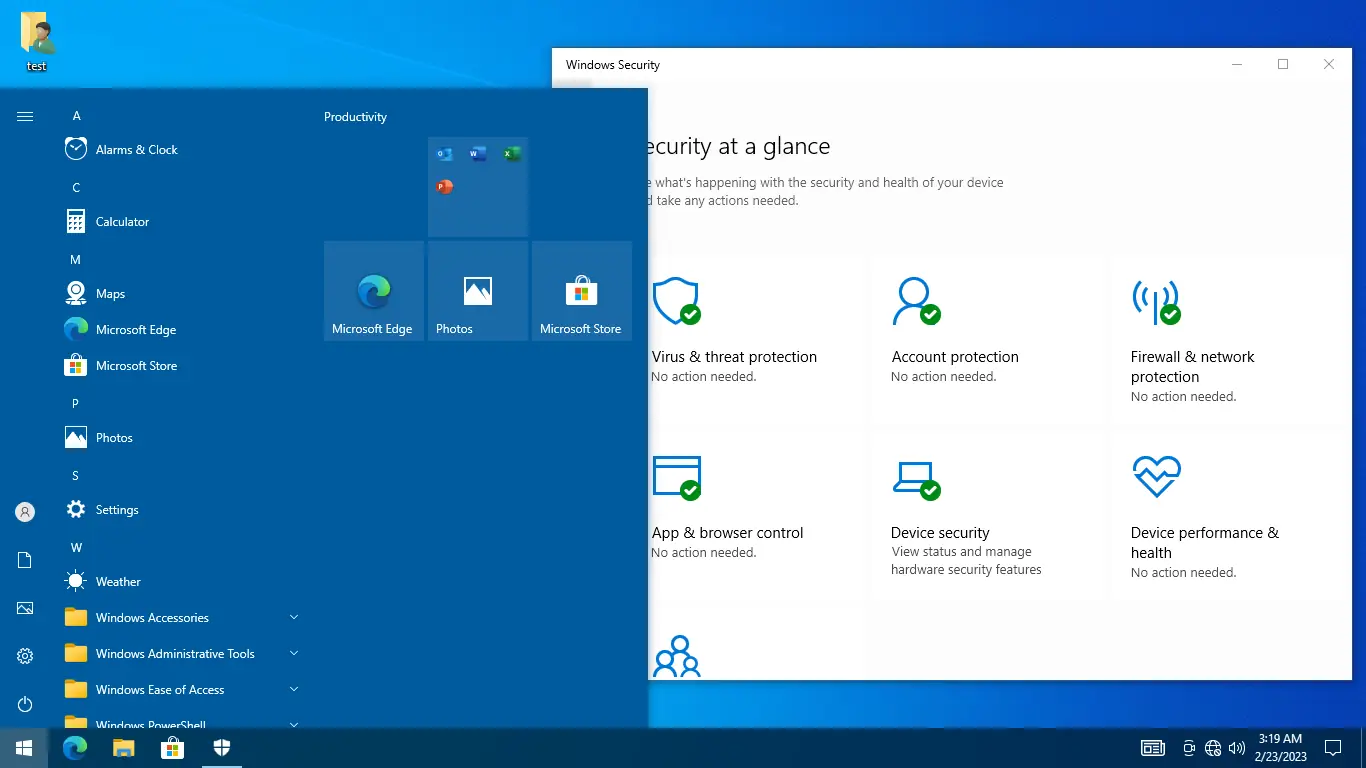Open File Explorer from the taskbar
Viewport: 1366px width, 768px height.
click(123, 748)
